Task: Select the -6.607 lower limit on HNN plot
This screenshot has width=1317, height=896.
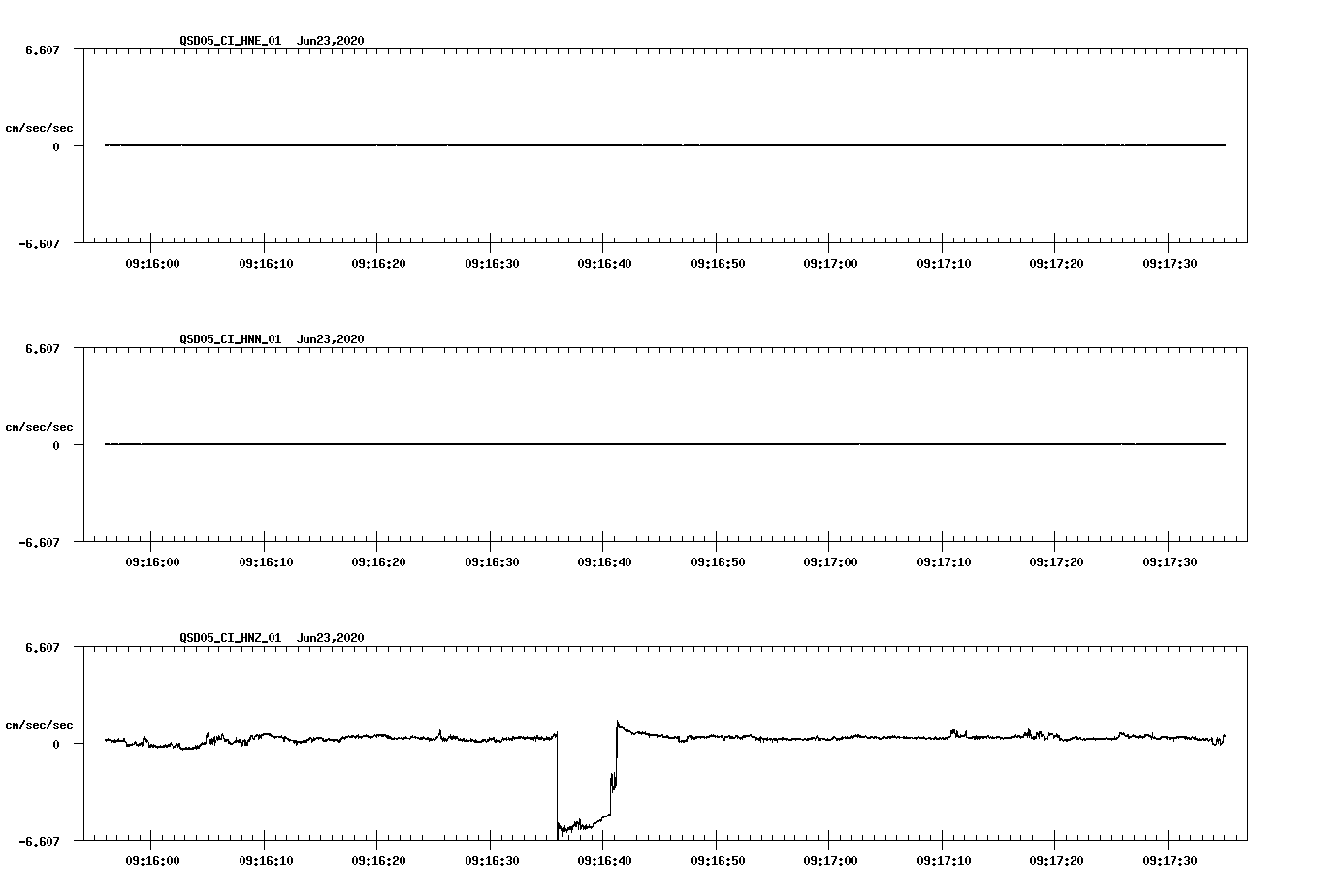Action: coord(40,543)
